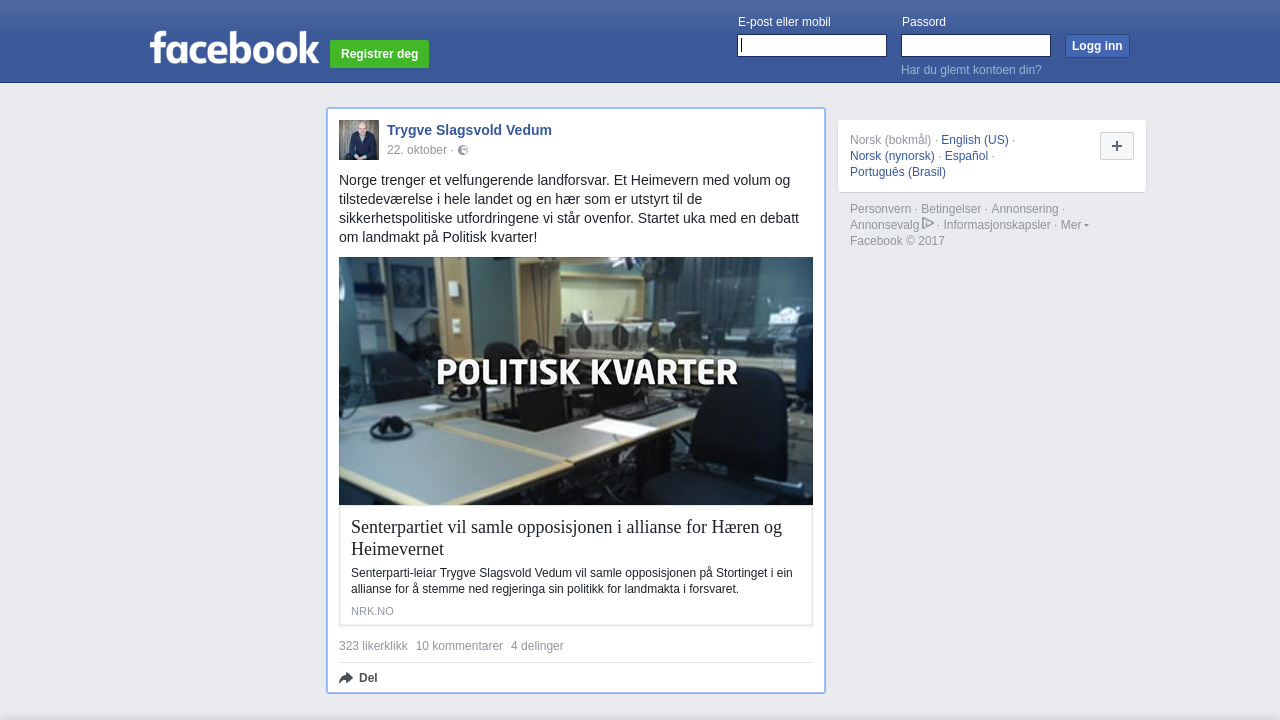Click the NRK.NO source label
Screen dimensions: 1280x720
[x=372, y=611]
